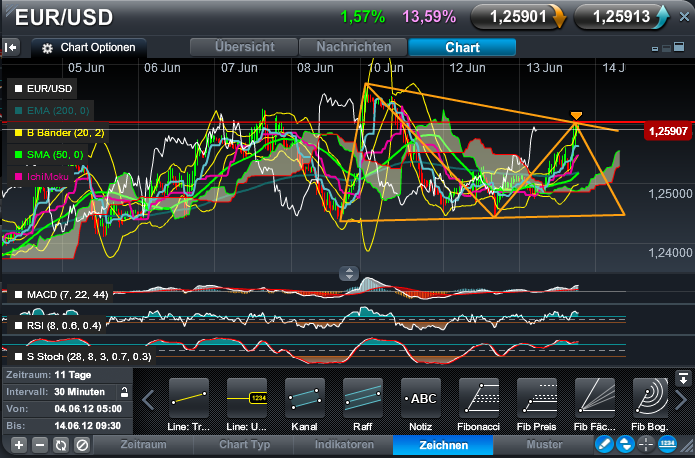Open the Übersicht tab
Screen dimensions: 695x458
pyautogui.click(x=244, y=47)
